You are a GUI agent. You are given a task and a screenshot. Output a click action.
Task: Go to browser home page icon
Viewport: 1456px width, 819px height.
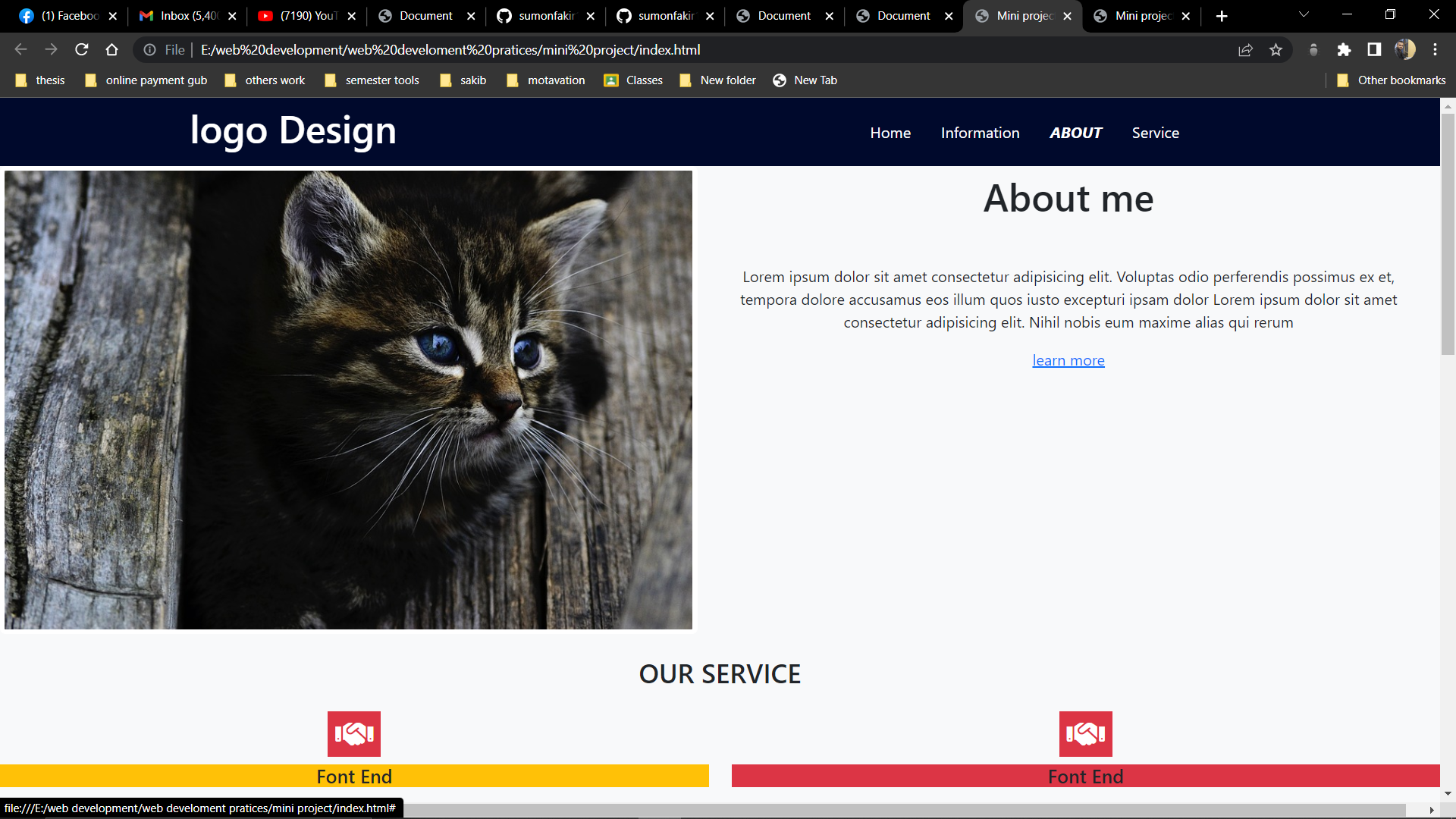[112, 49]
